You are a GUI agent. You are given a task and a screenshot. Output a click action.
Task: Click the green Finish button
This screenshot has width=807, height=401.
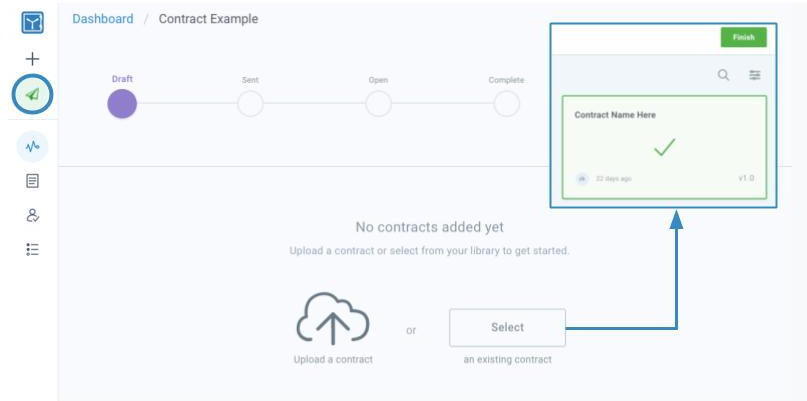click(744, 38)
